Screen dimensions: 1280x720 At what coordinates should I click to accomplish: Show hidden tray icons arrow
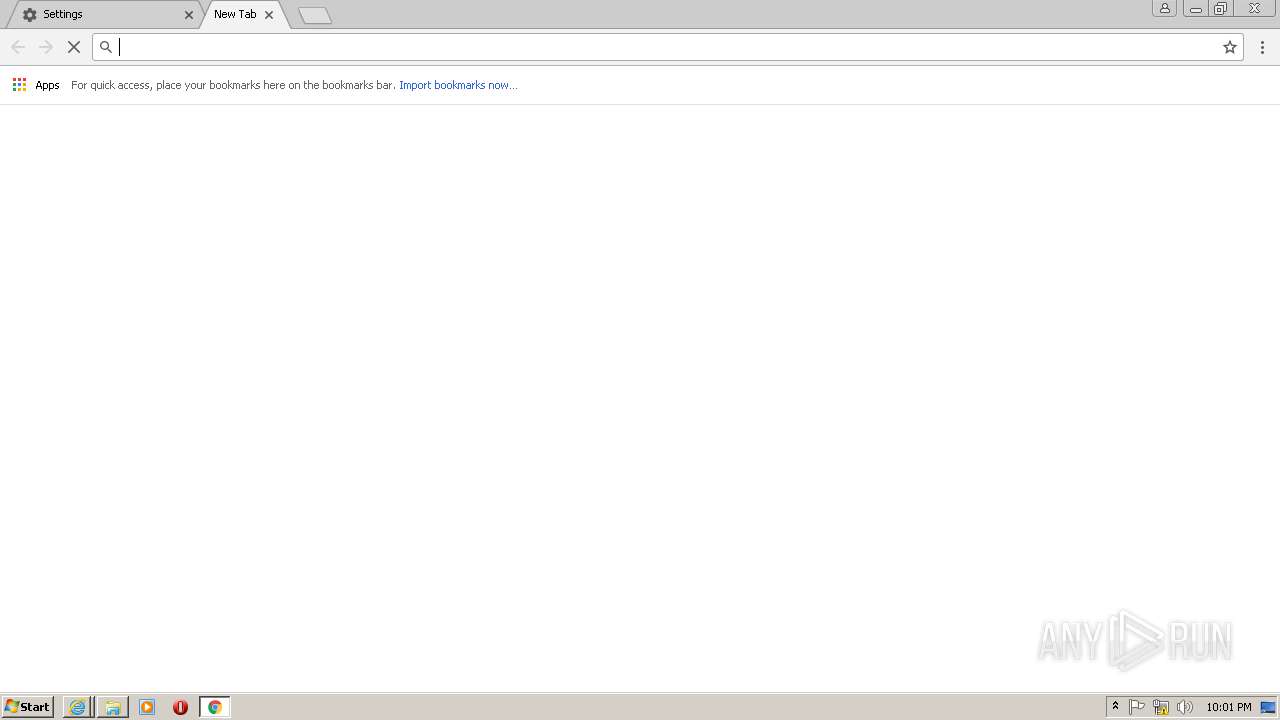1116,707
